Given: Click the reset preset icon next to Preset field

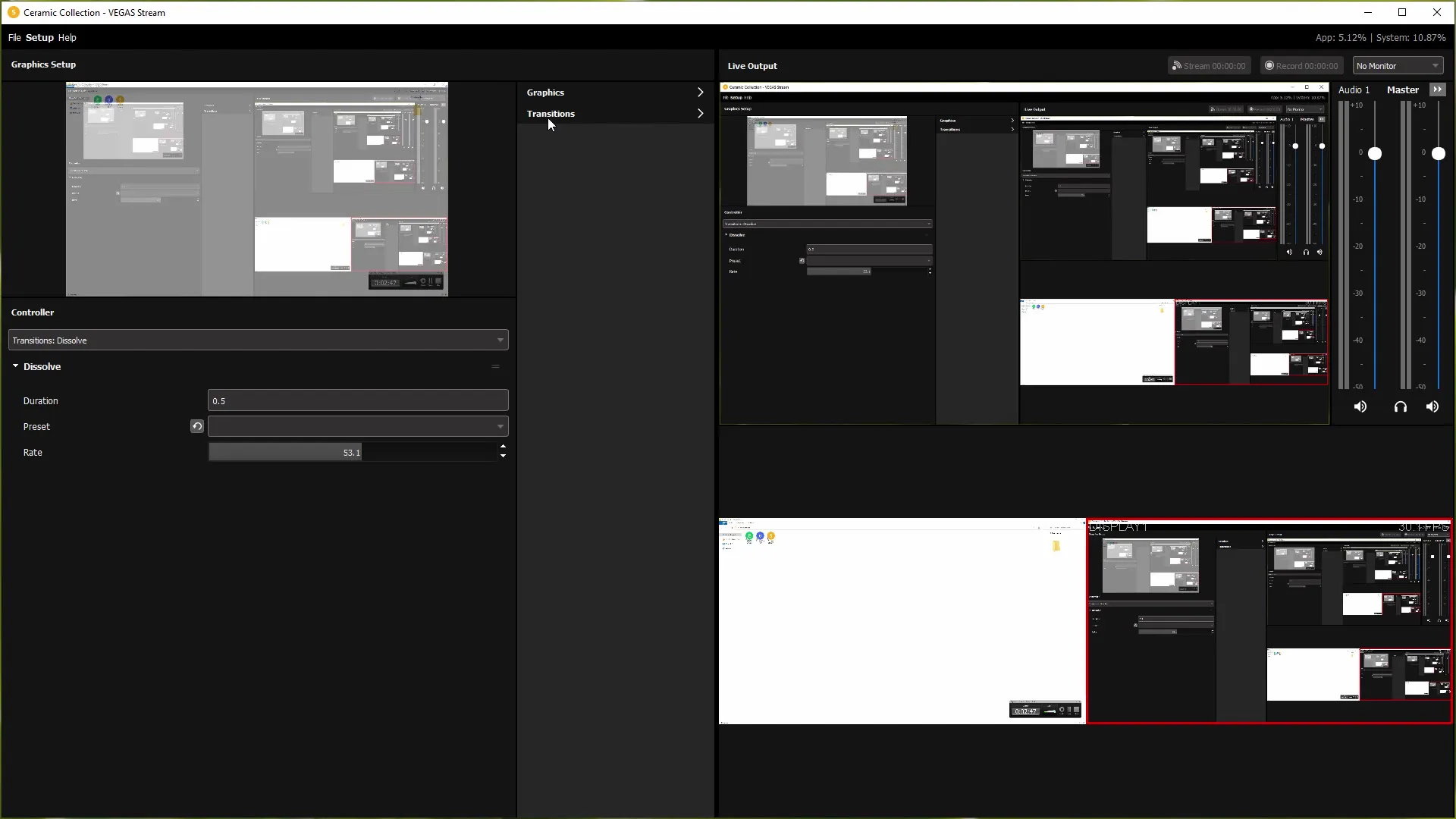Looking at the screenshot, I should 197,426.
